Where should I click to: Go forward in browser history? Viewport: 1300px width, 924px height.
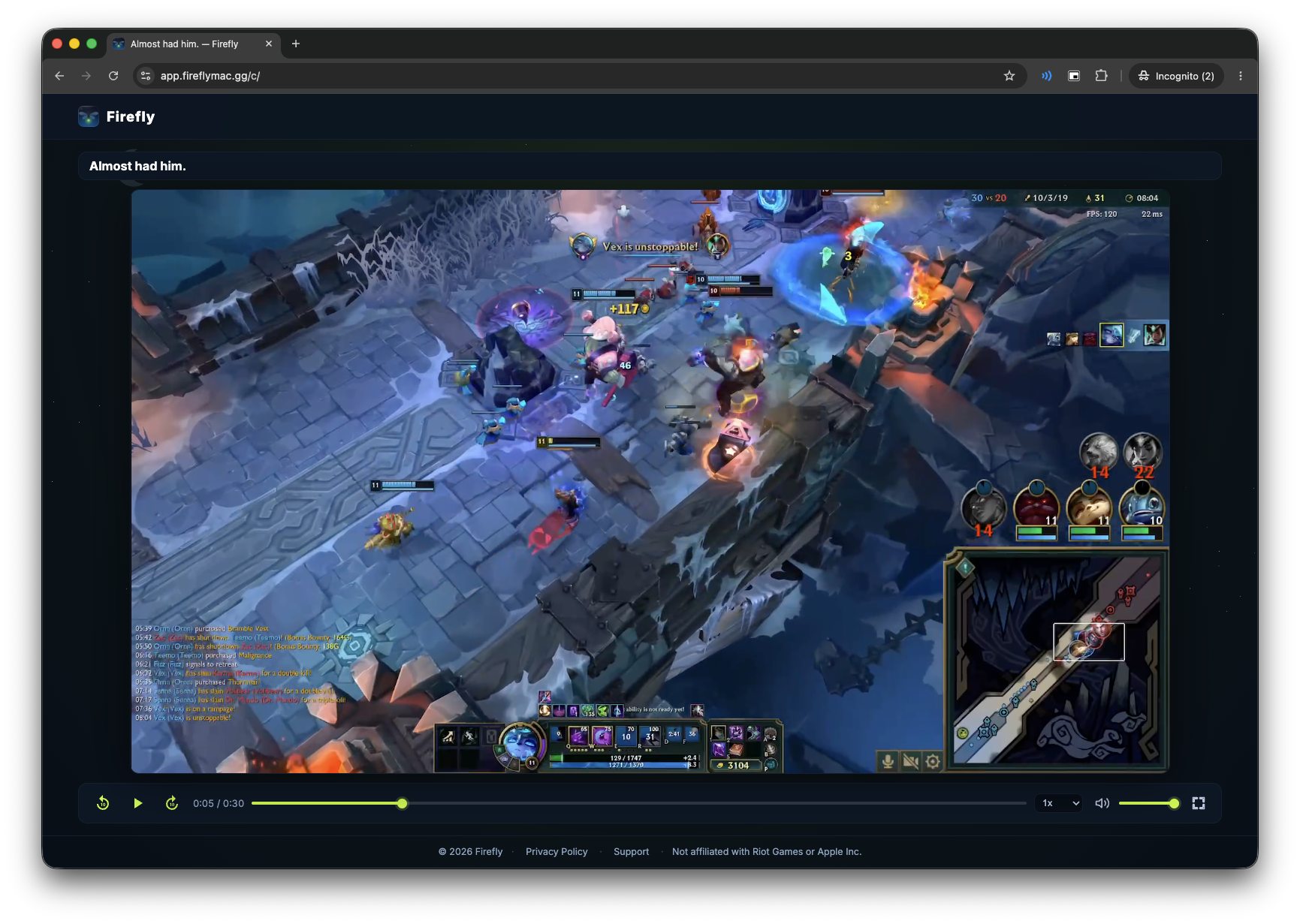click(x=86, y=76)
